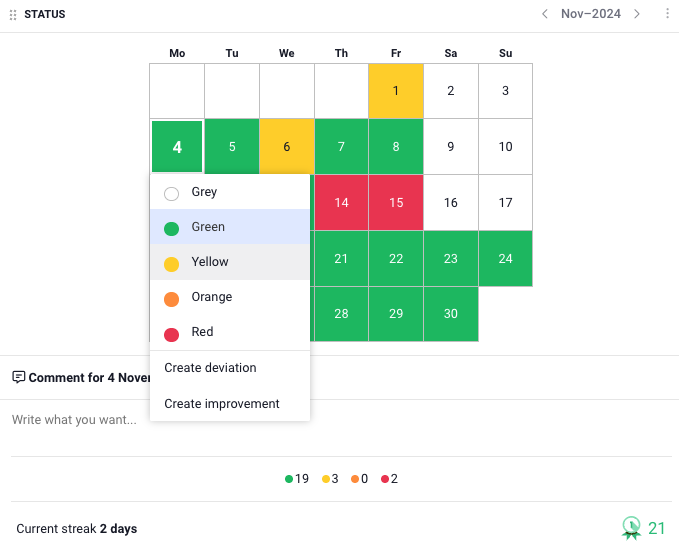The image size is (679, 553).
Task: Click the comment text field
Action: (x=340, y=420)
